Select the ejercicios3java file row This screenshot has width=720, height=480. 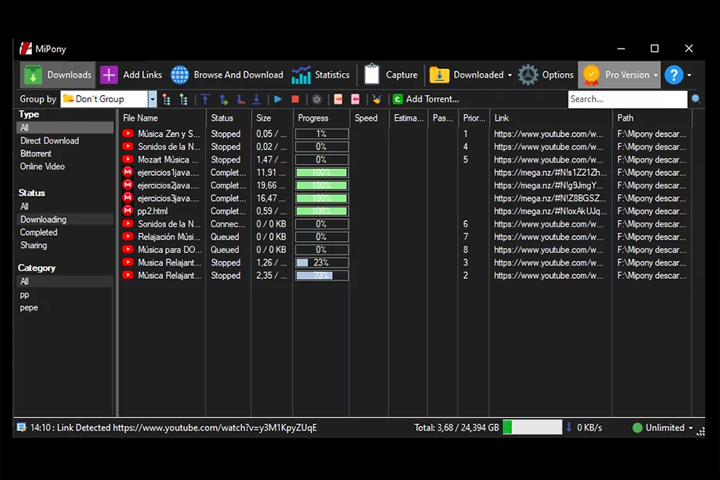click(x=404, y=198)
